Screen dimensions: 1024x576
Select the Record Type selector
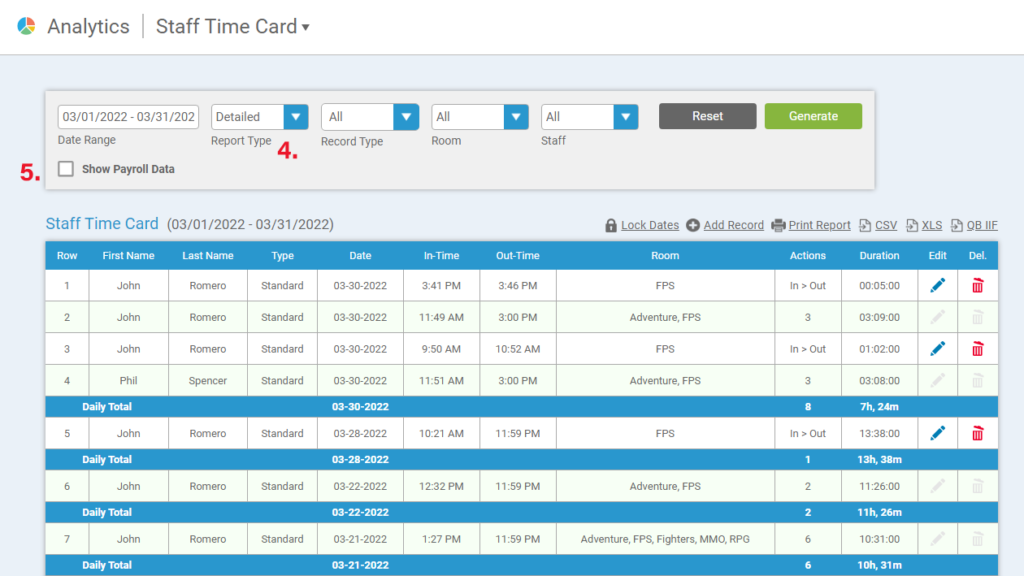click(x=406, y=116)
